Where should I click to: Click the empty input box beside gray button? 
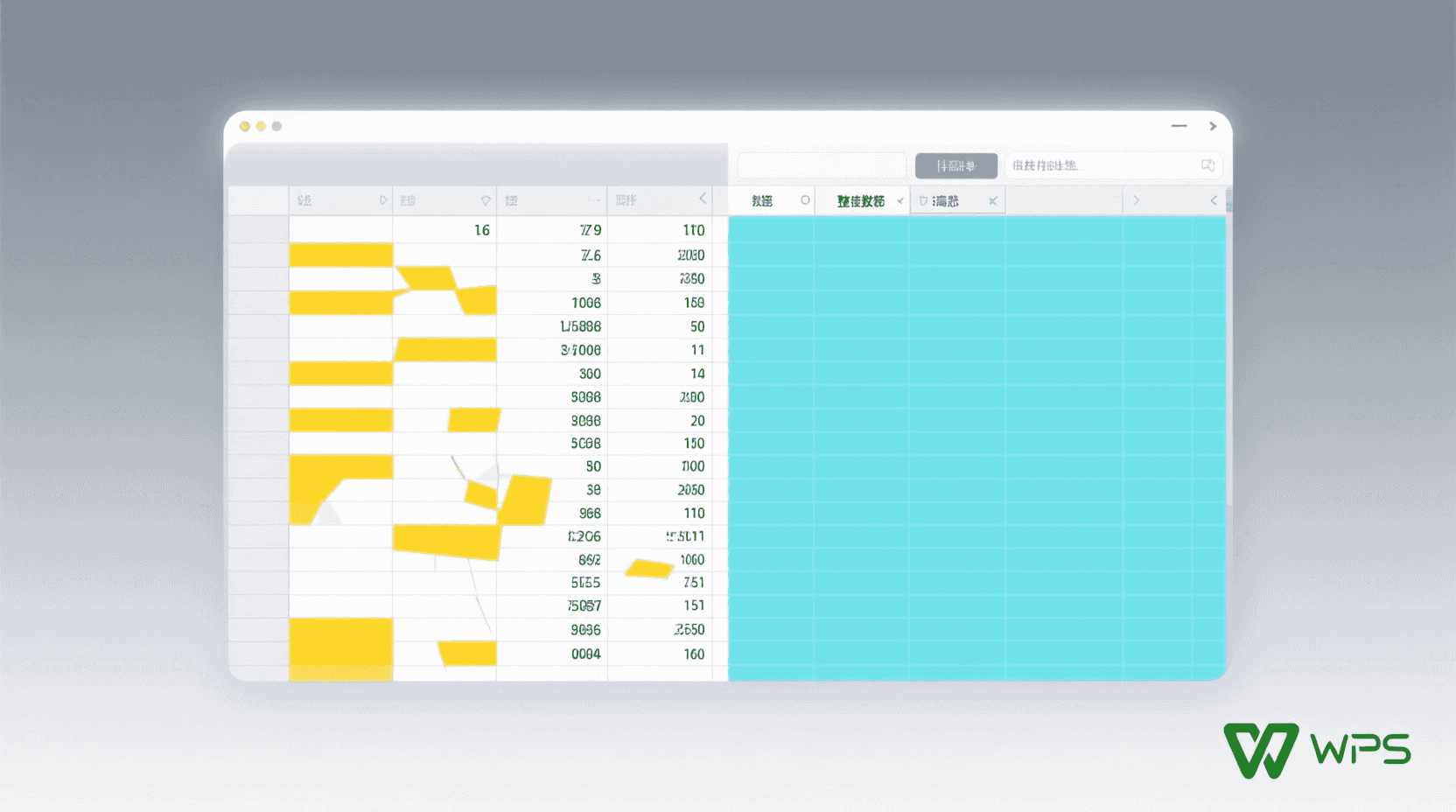pyautogui.click(x=822, y=165)
